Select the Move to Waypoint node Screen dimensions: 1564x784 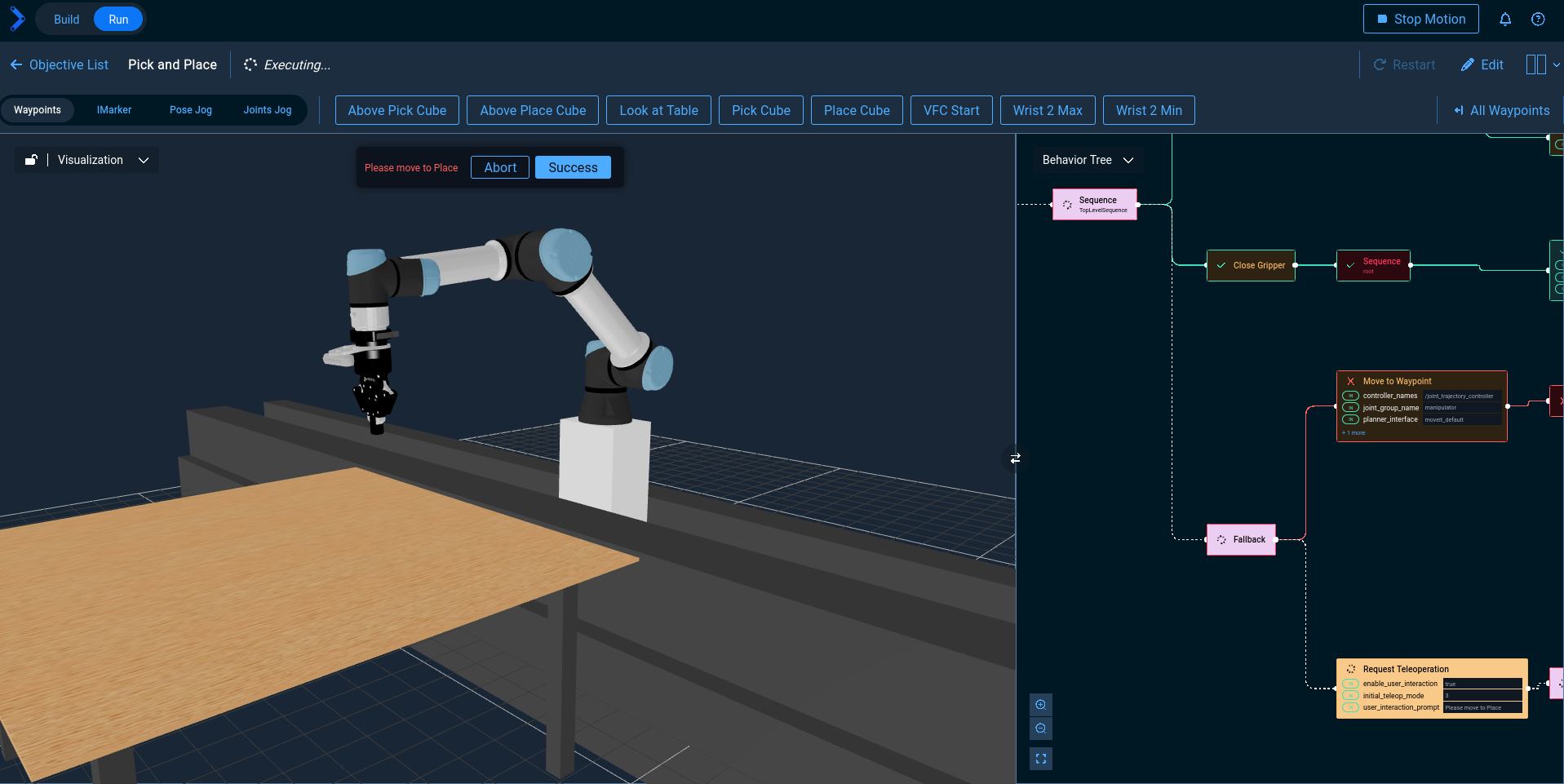(1421, 406)
